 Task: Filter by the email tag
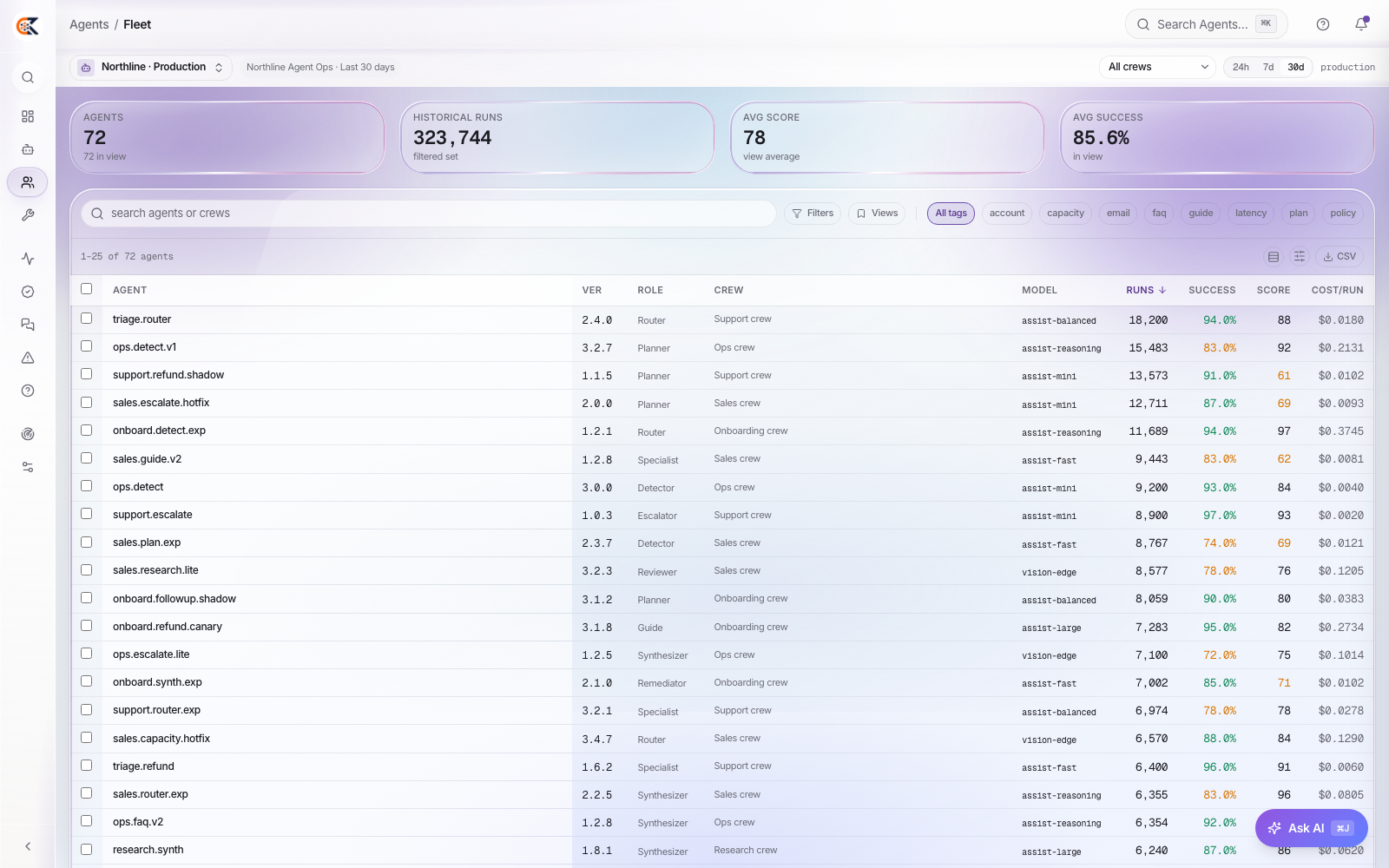1118,214
